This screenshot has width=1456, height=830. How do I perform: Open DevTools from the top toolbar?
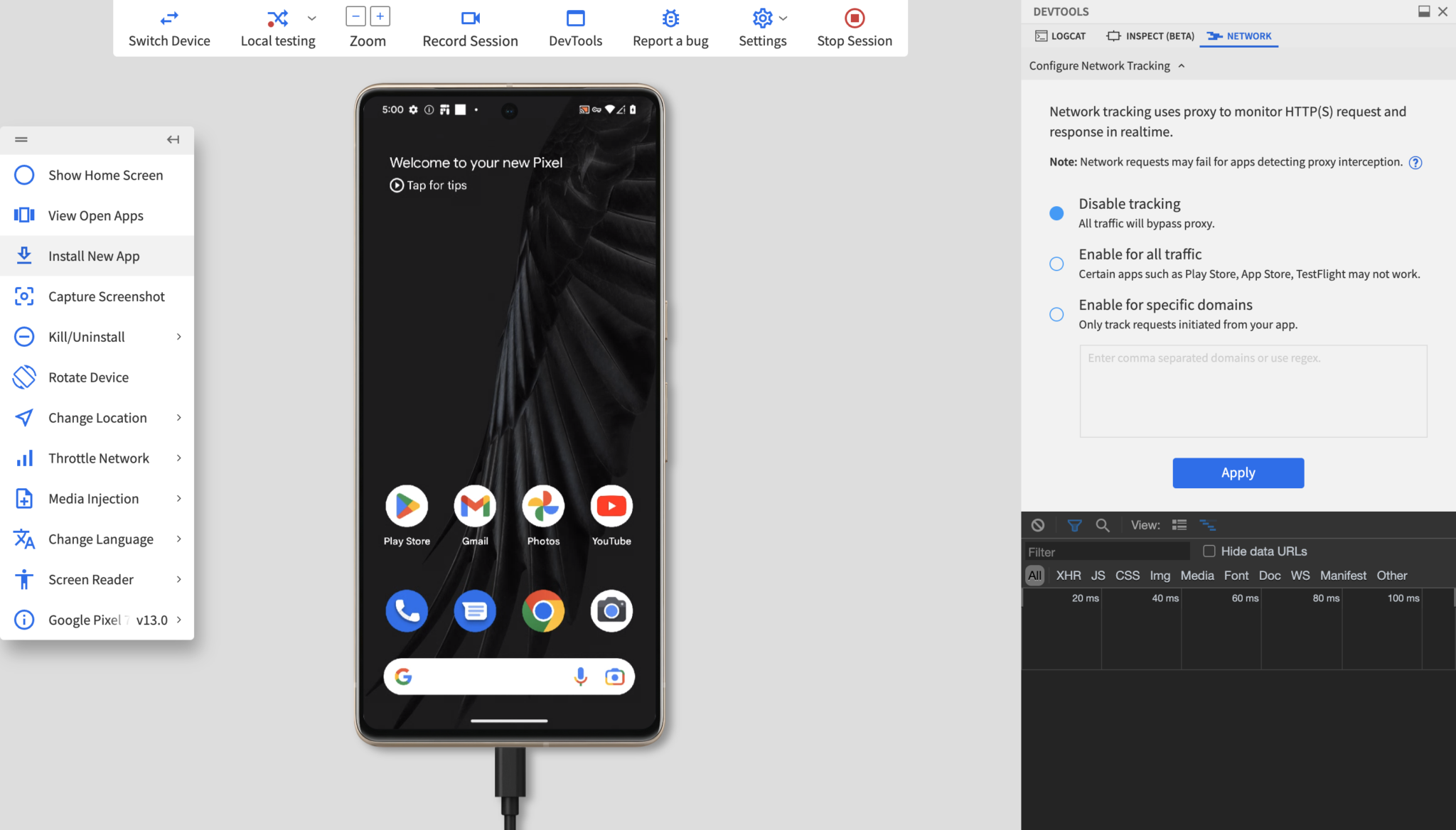pyautogui.click(x=575, y=27)
